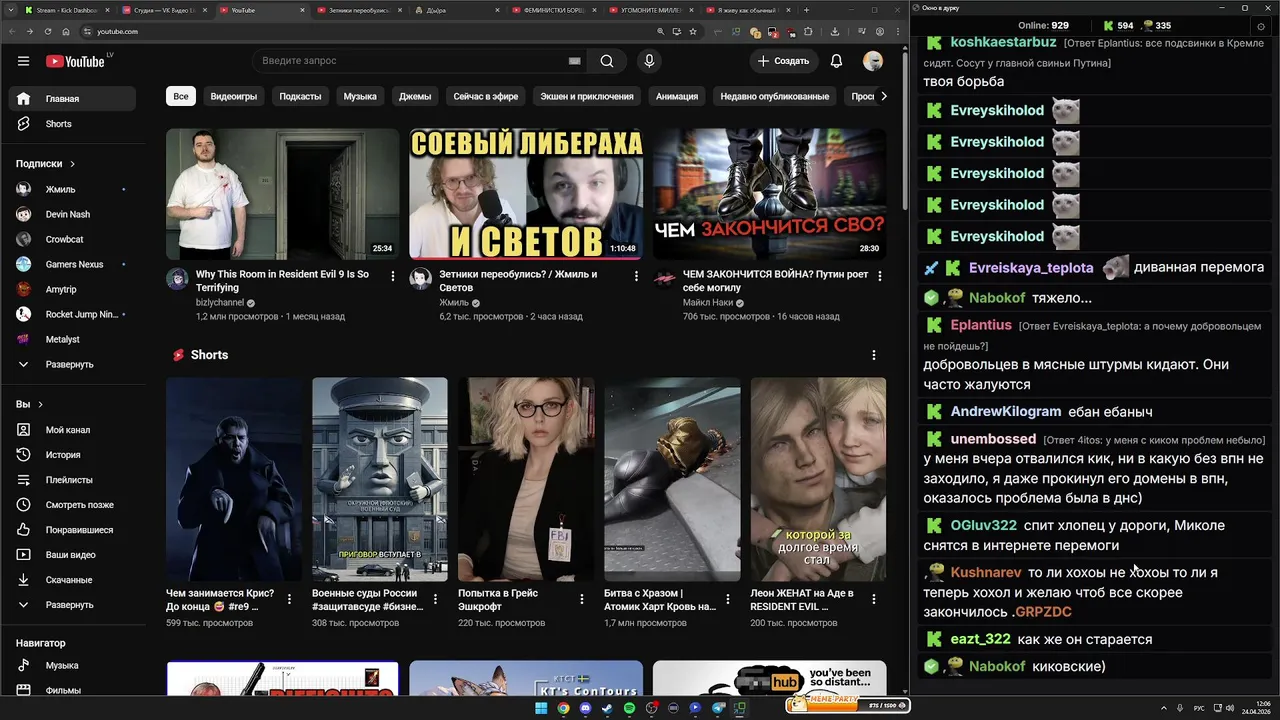Open the account avatar menu
The height and width of the screenshot is (720, 1280).
pyautogui.click(x=873, y=61)
